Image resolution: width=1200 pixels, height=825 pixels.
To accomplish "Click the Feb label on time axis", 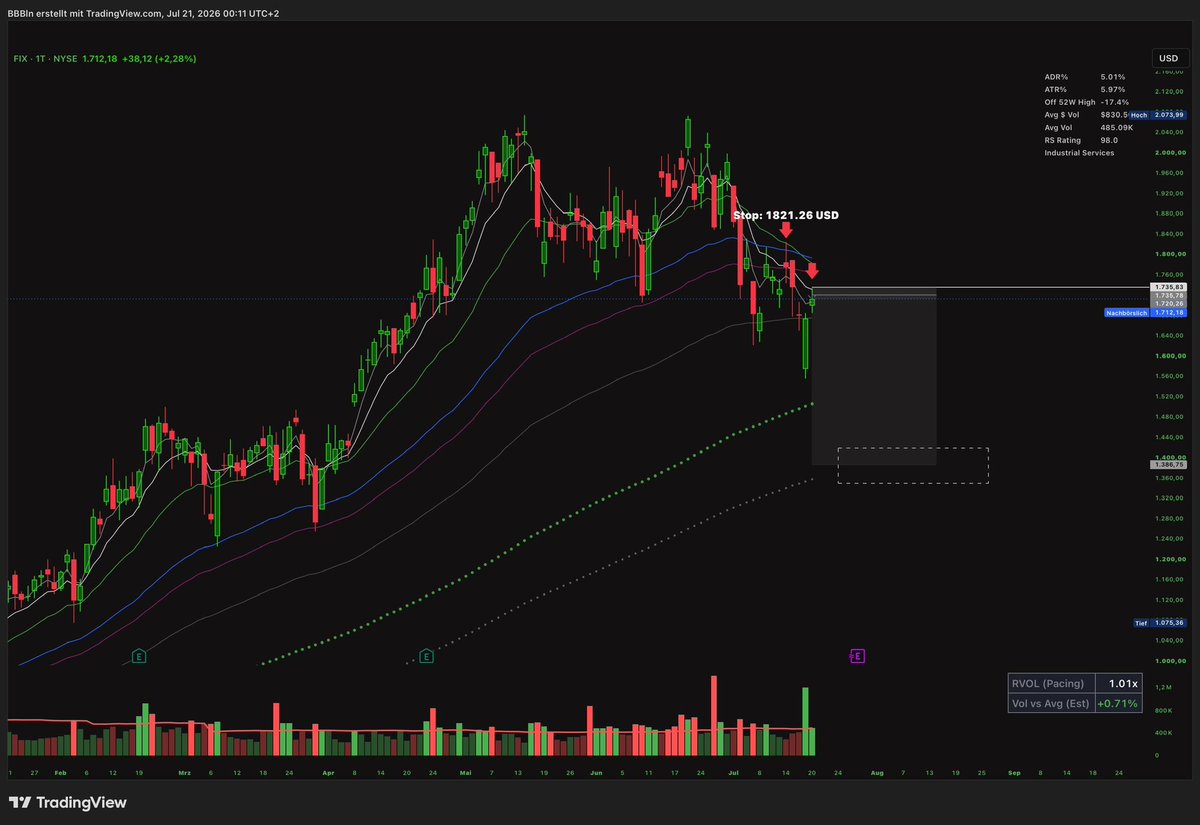I will click(59, 773).
